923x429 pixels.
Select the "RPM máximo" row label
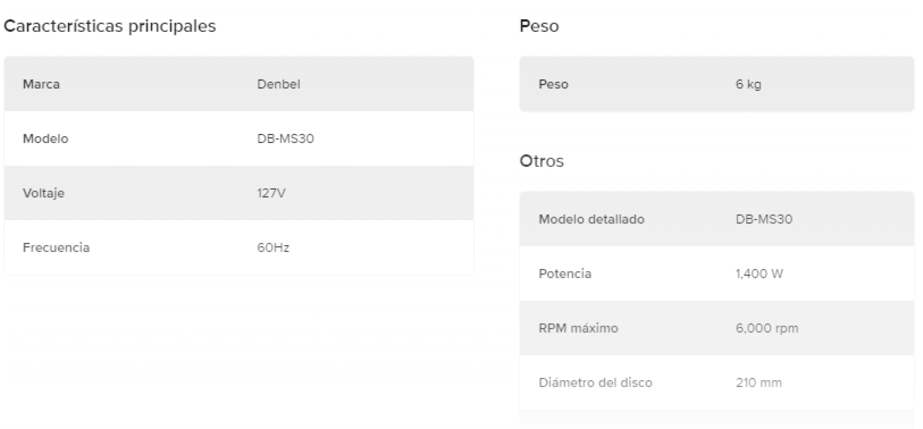click(578, 328)
